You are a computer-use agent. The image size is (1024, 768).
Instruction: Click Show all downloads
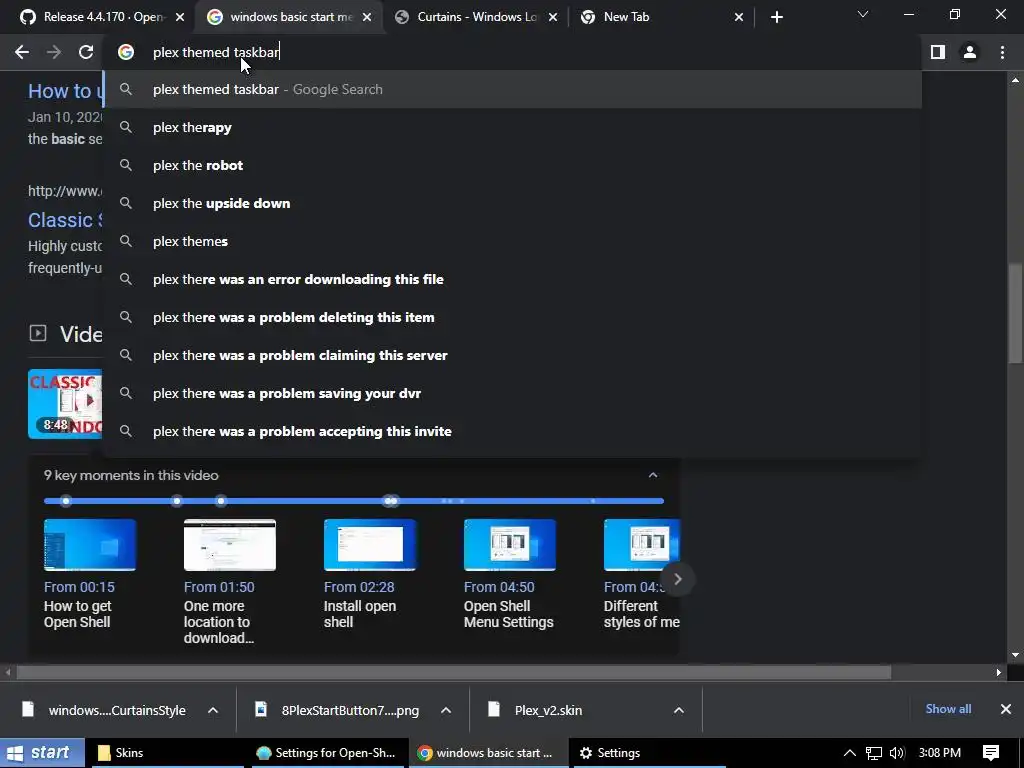[x=948, y=709]
